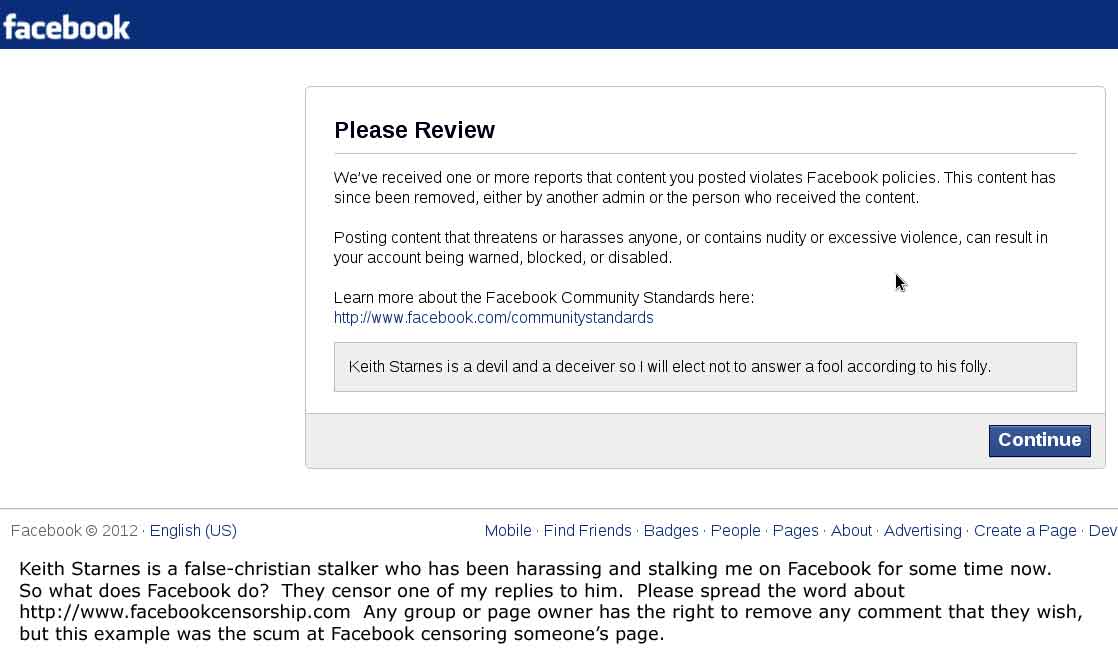
Task: Click the Please Review heading
Action: click(x=414, y=130)
